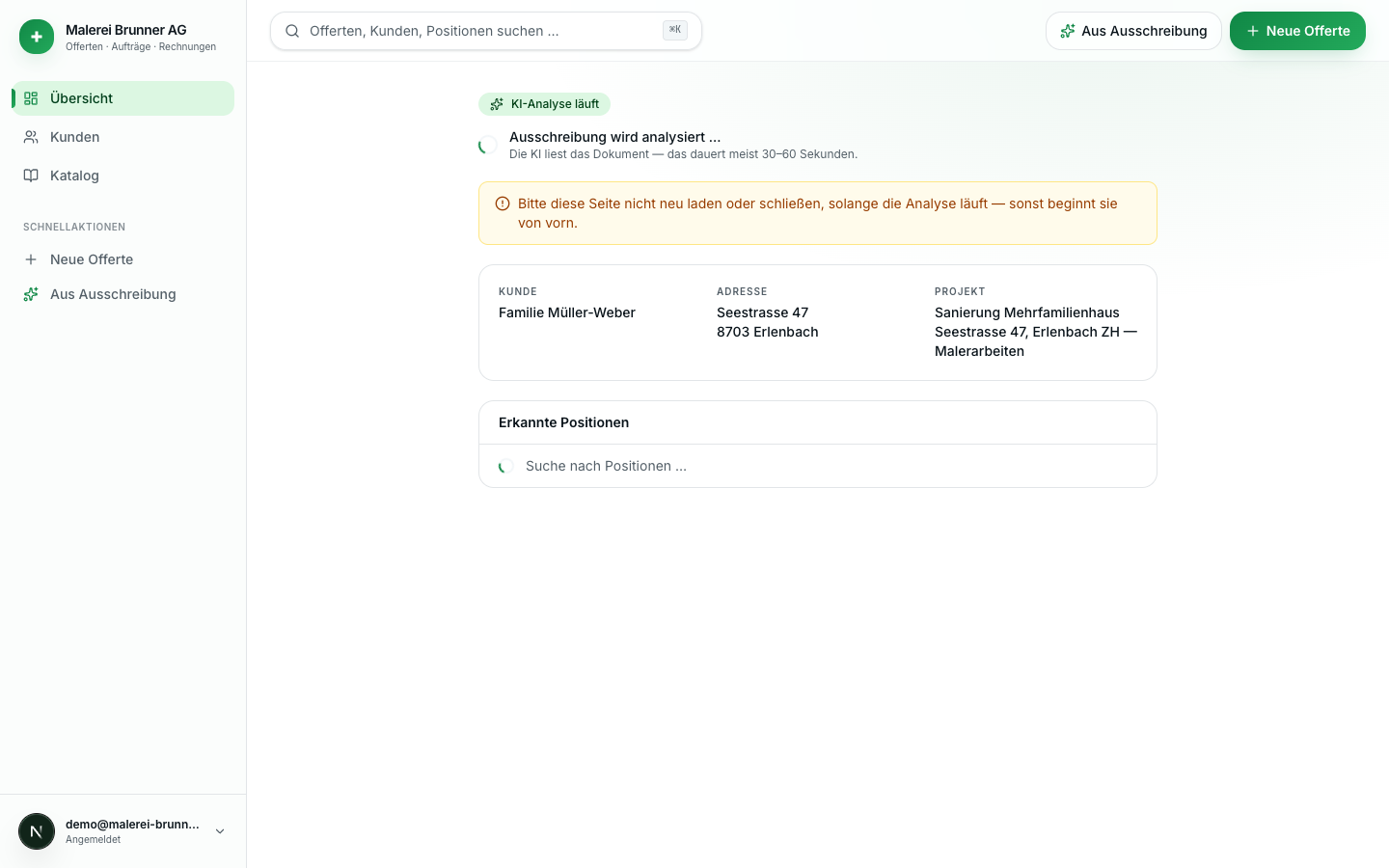
Task: Click the Katalog book icon in sidebar
Action: coord(31,176)
